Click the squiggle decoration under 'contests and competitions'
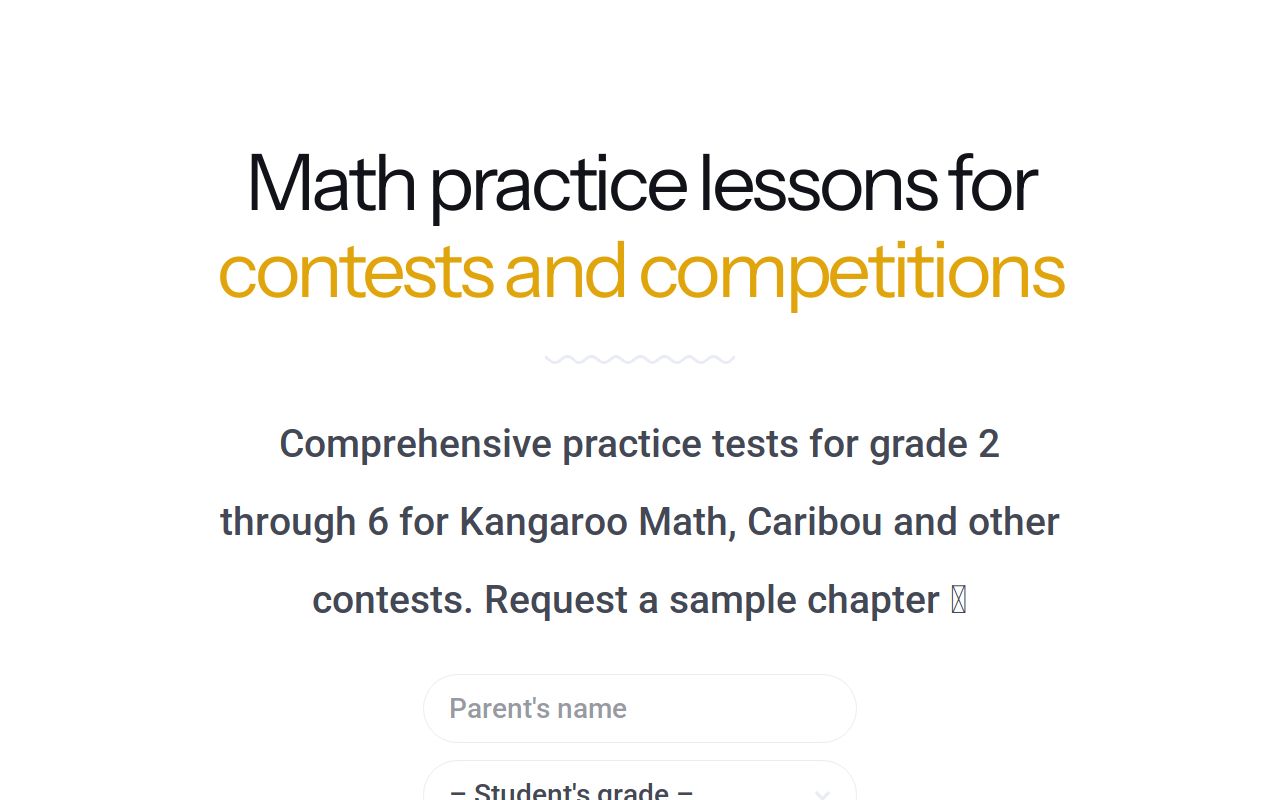This screenshot has height=800, width=1280. [640, 359]
